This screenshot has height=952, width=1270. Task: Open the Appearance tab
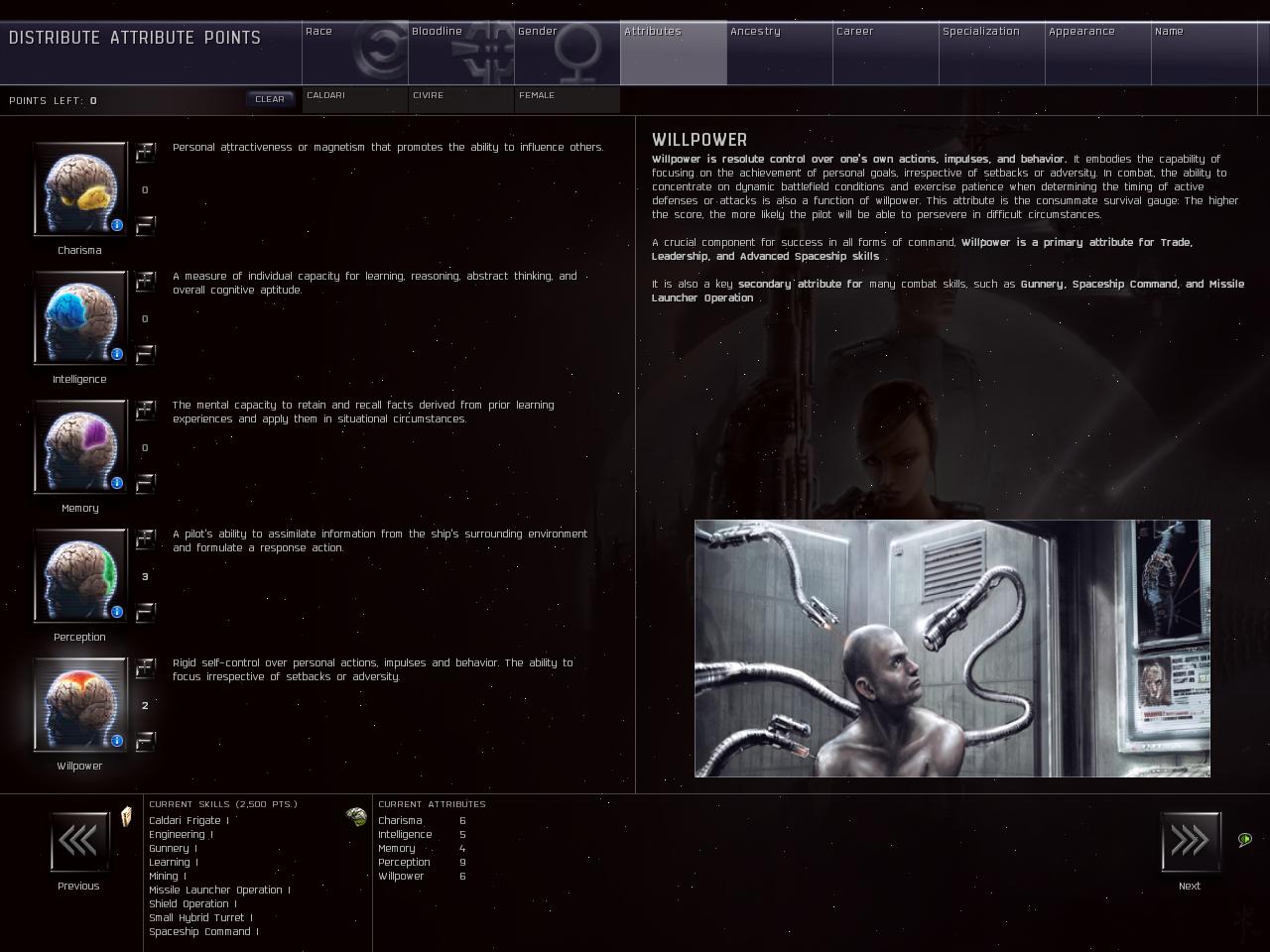[x=1098, y=53]
